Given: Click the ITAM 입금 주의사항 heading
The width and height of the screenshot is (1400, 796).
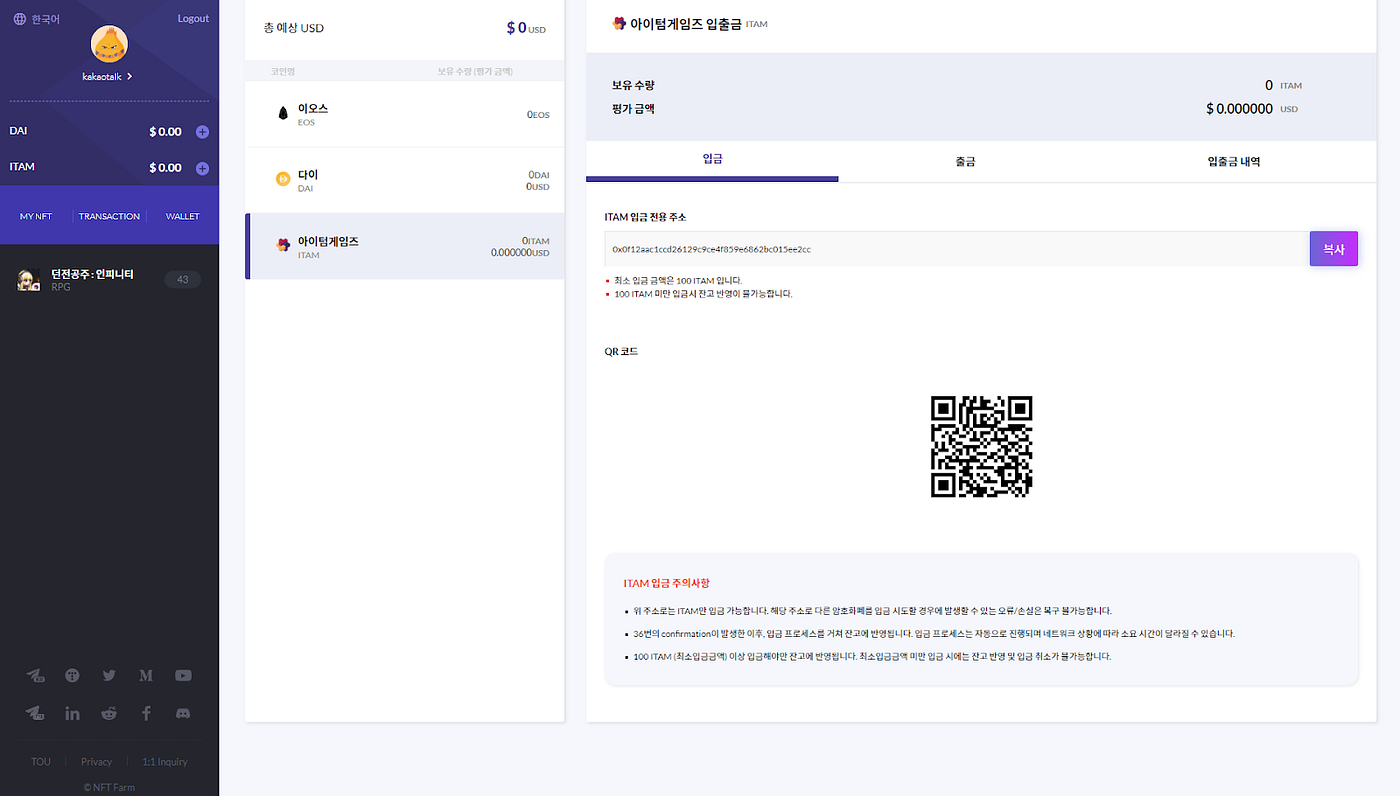Looking at the screenshot, I should click(666, 583).
